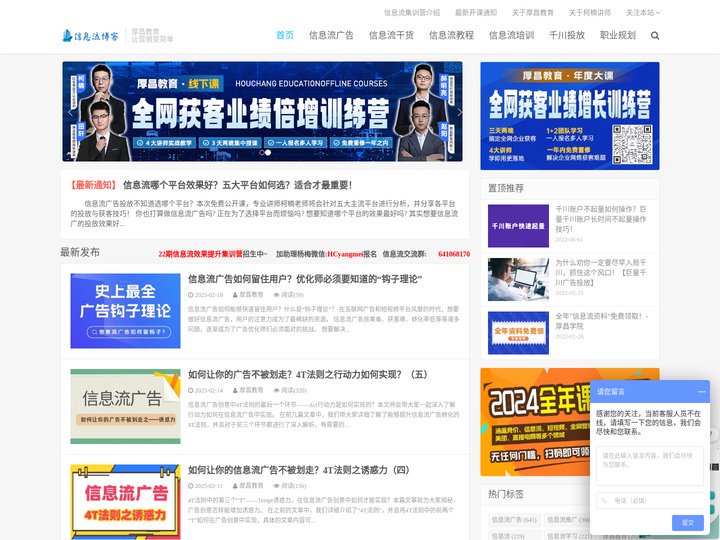Click the 信息流广告 诱惑力 thumbnail with green borders

click(125, 406)
